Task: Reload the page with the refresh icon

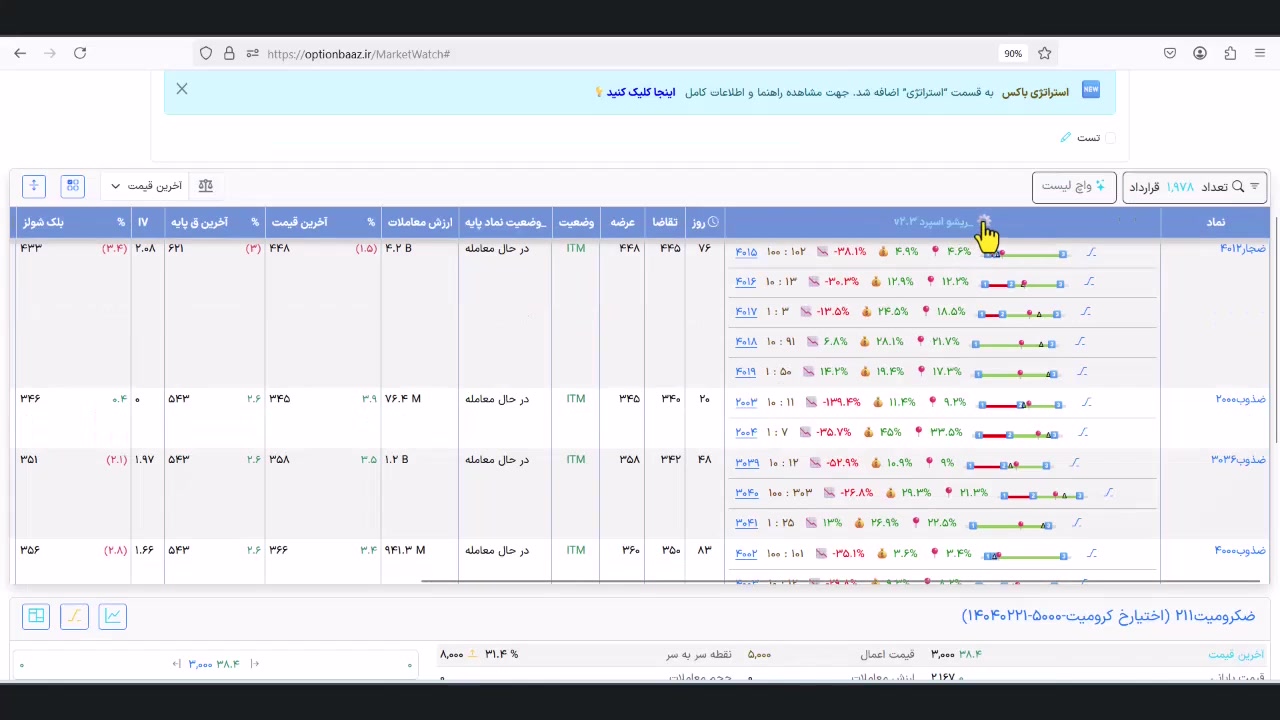Action: click(80, 53)
